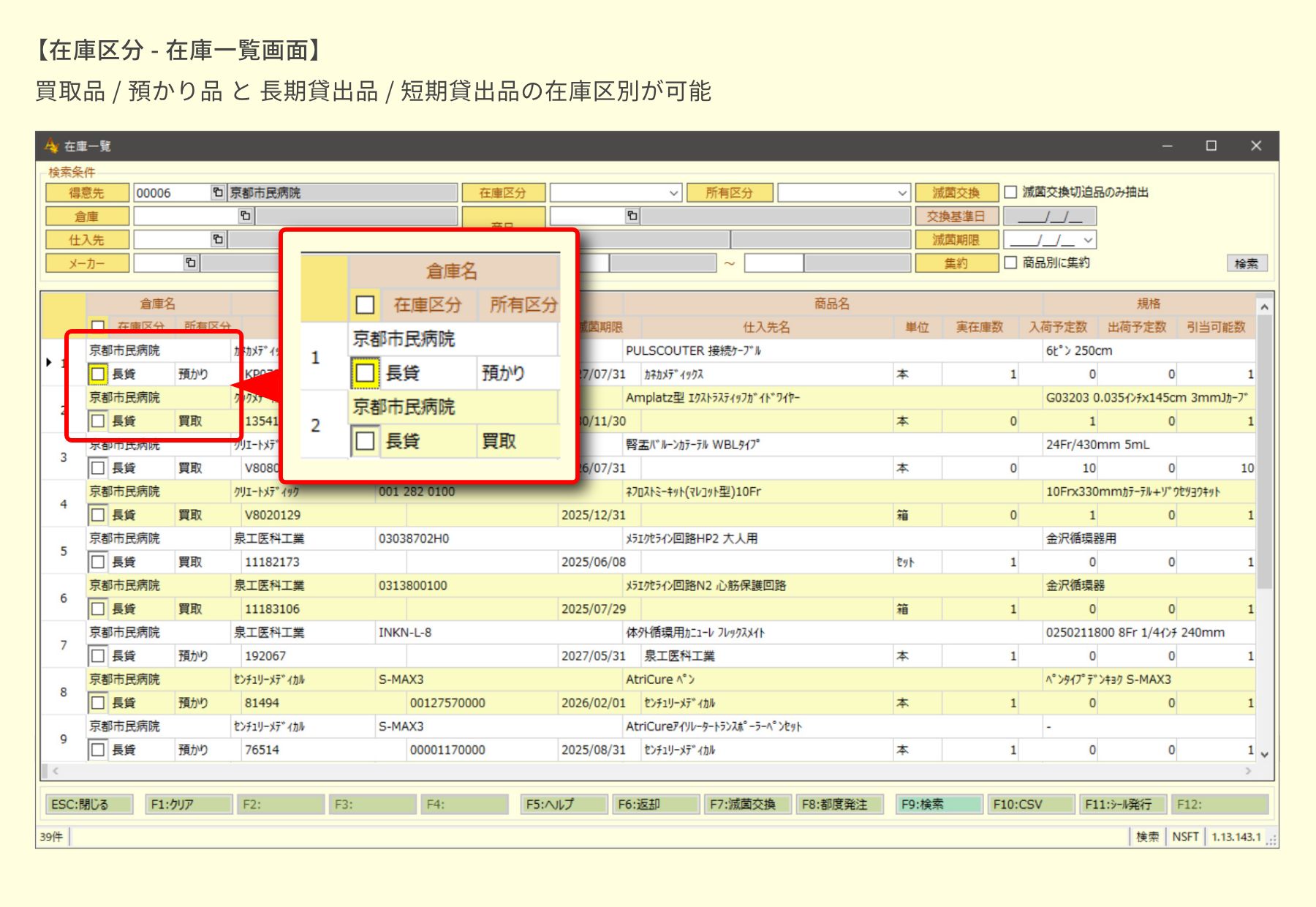Click the 規格 column header
This screenshot has width=1316, height=907.
point(1149,304)
